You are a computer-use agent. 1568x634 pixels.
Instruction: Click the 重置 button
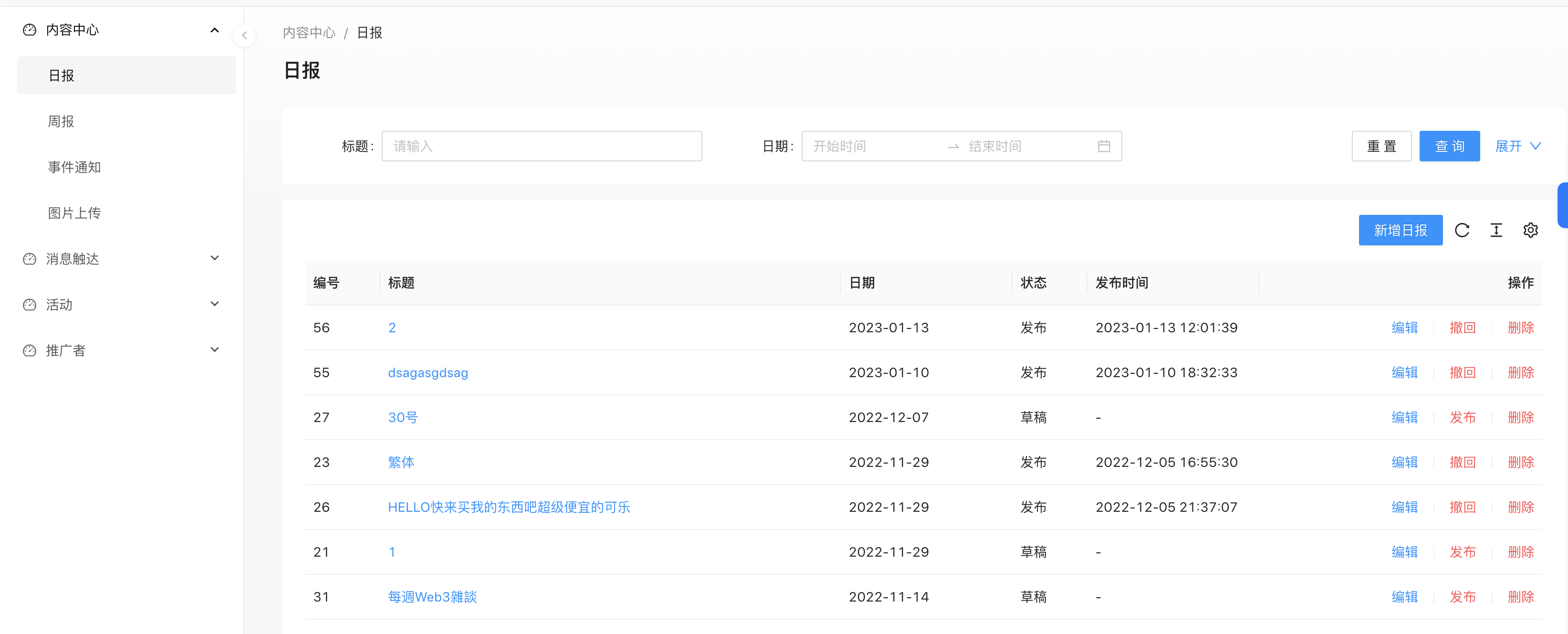coord(1381,146)
